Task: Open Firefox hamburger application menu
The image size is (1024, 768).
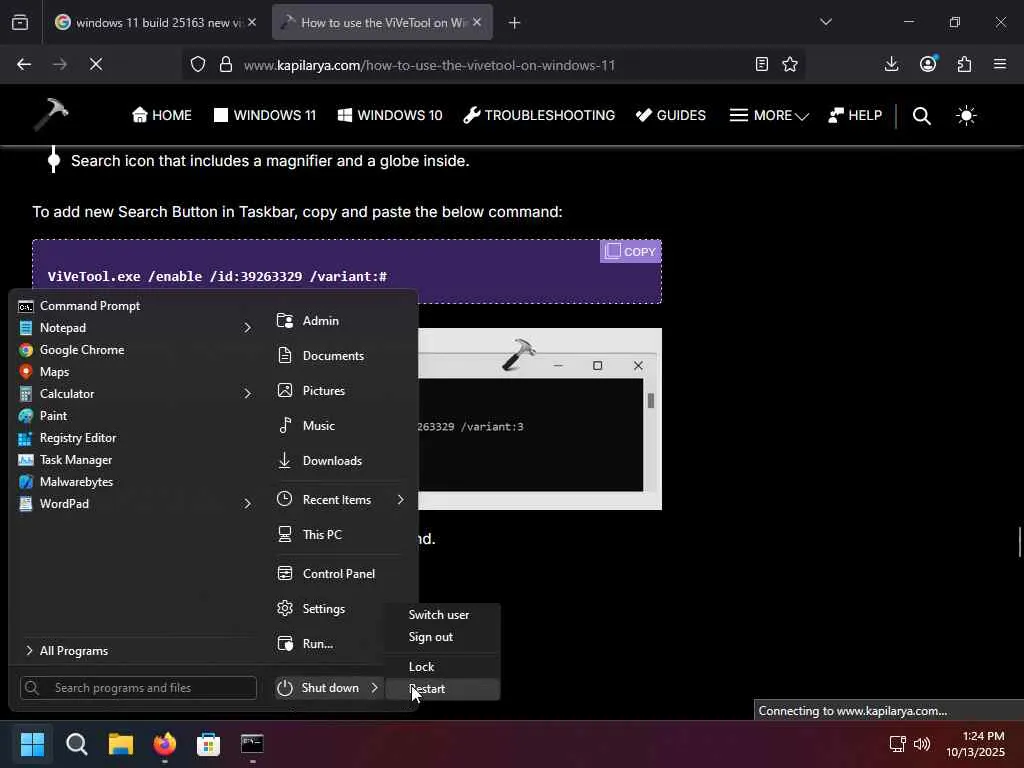Action: (x=1000, y=64)
